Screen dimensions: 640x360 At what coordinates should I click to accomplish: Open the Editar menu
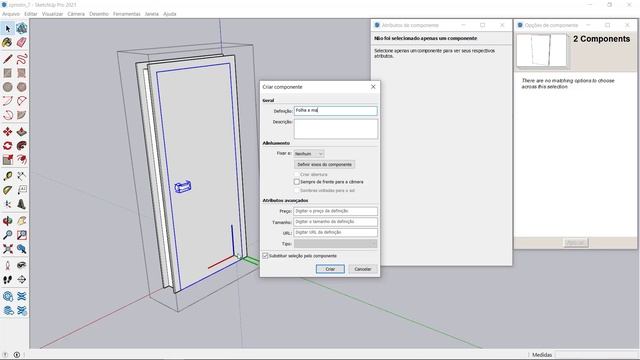point(31,14)
